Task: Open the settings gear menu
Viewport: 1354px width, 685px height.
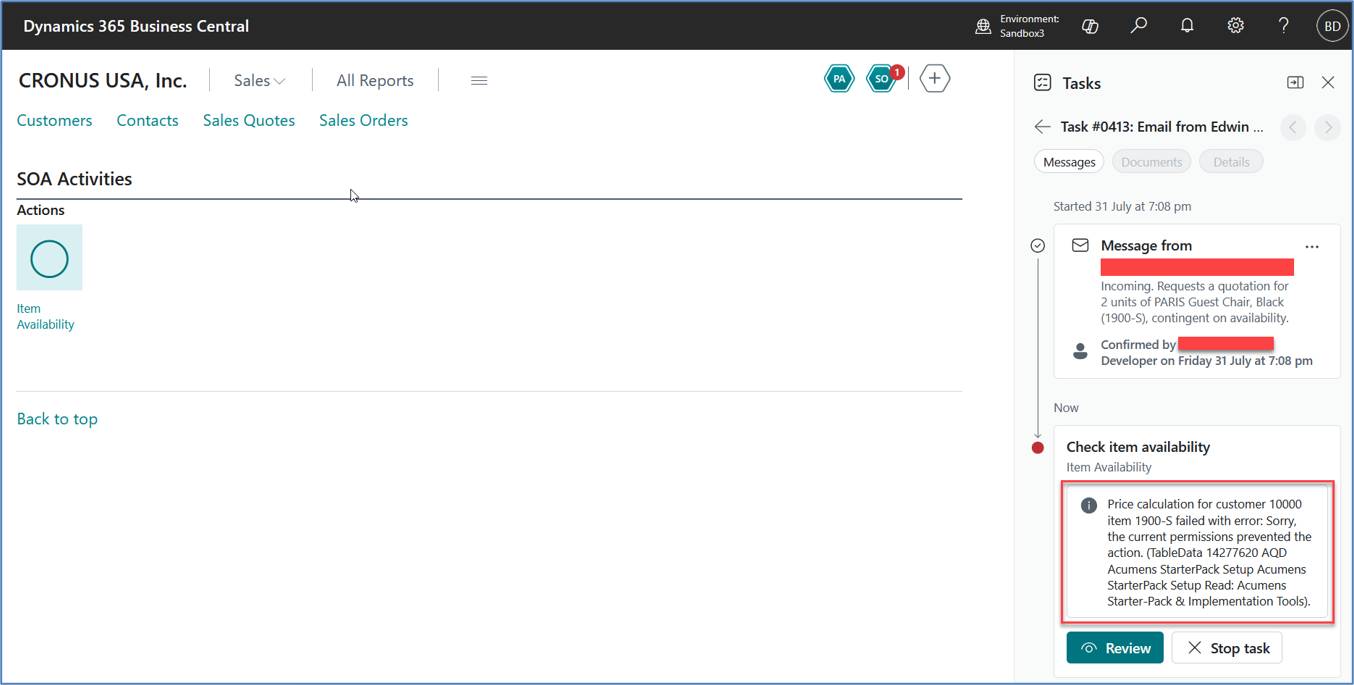Action: 1236,26
